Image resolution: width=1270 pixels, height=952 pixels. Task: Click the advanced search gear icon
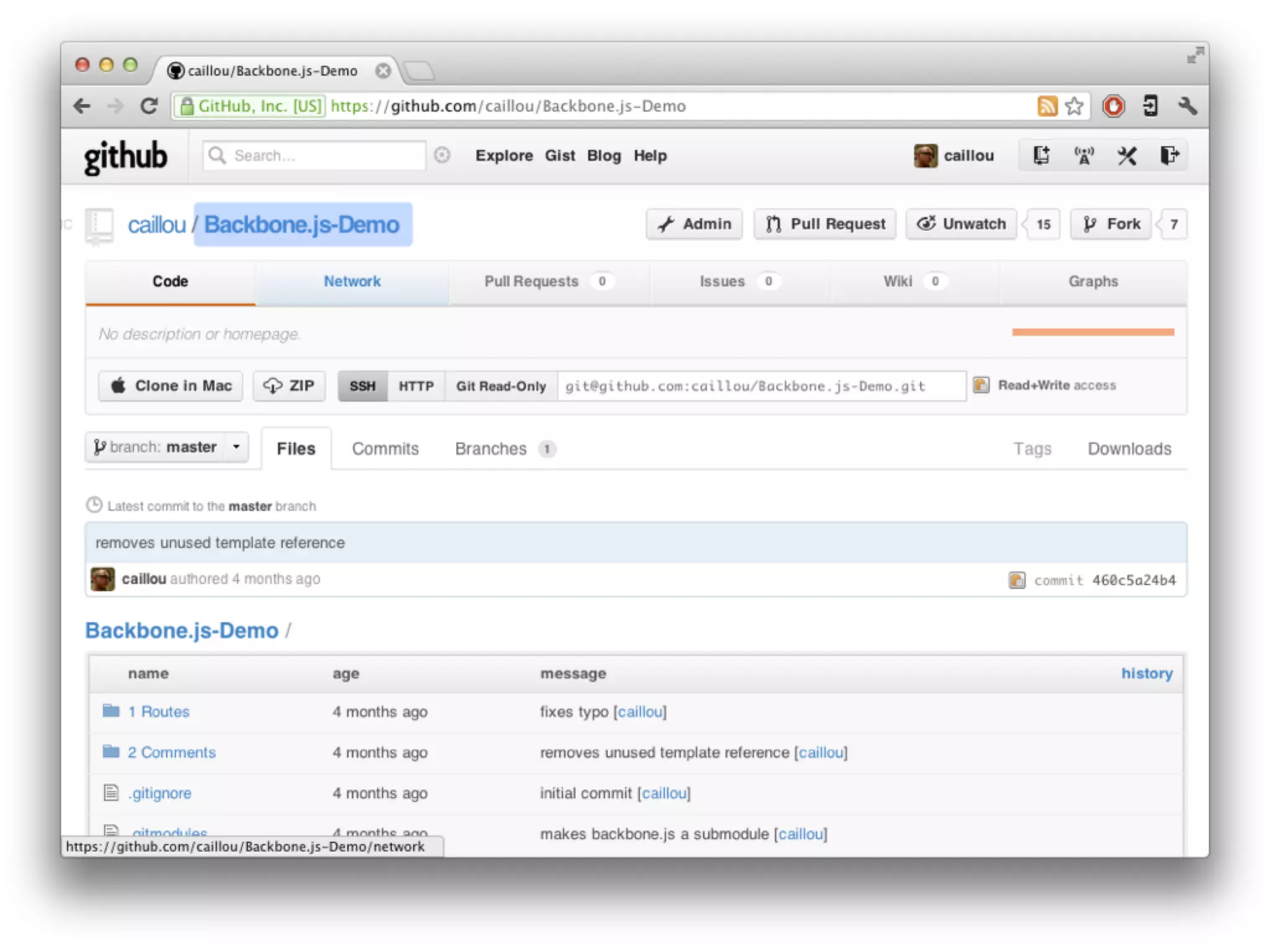coord(442,155)
